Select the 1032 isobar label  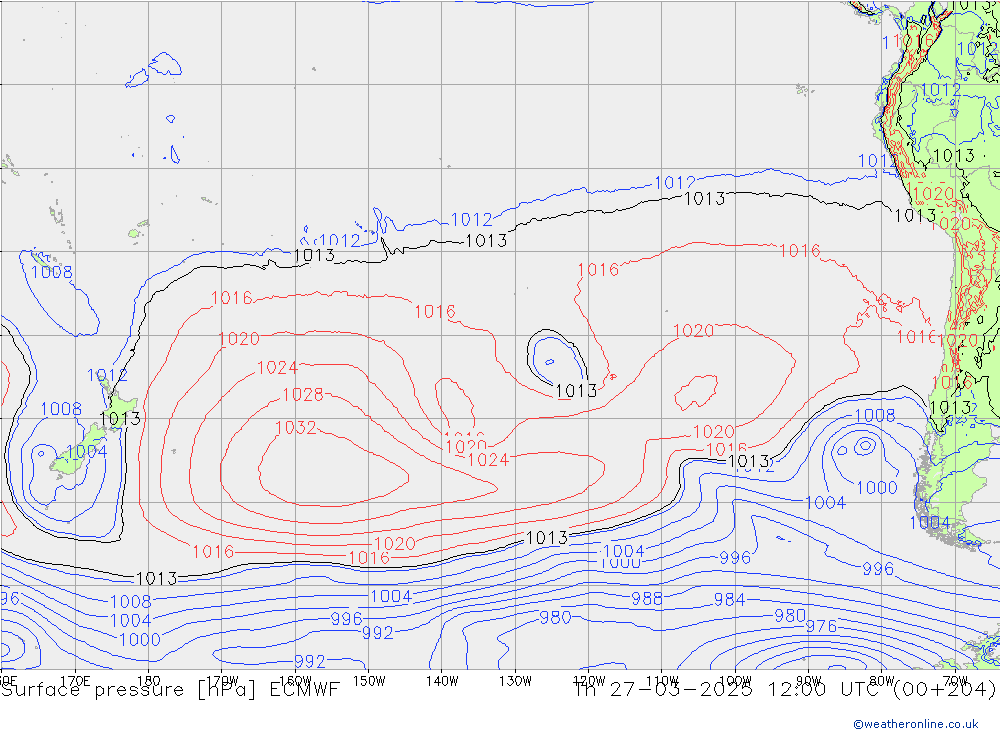point(296,427)
